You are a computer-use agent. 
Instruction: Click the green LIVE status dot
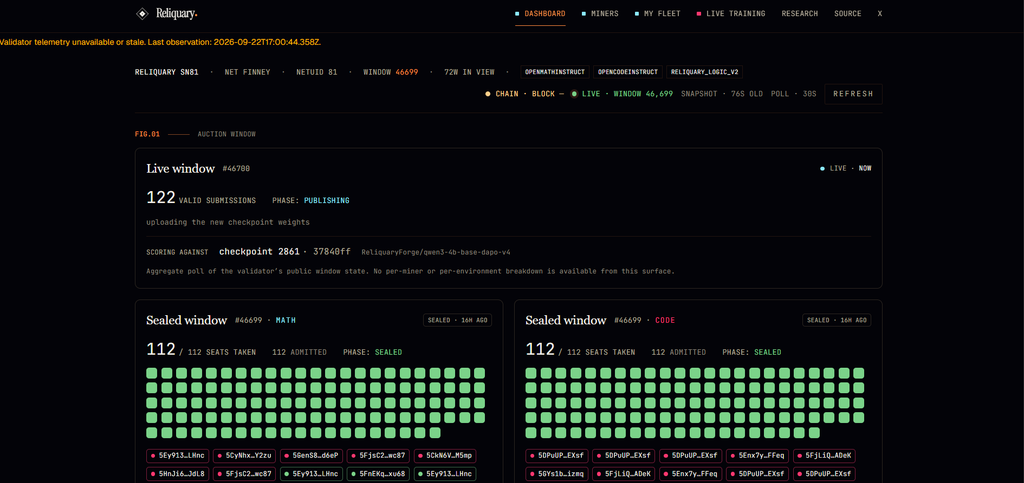click(574, 94)
